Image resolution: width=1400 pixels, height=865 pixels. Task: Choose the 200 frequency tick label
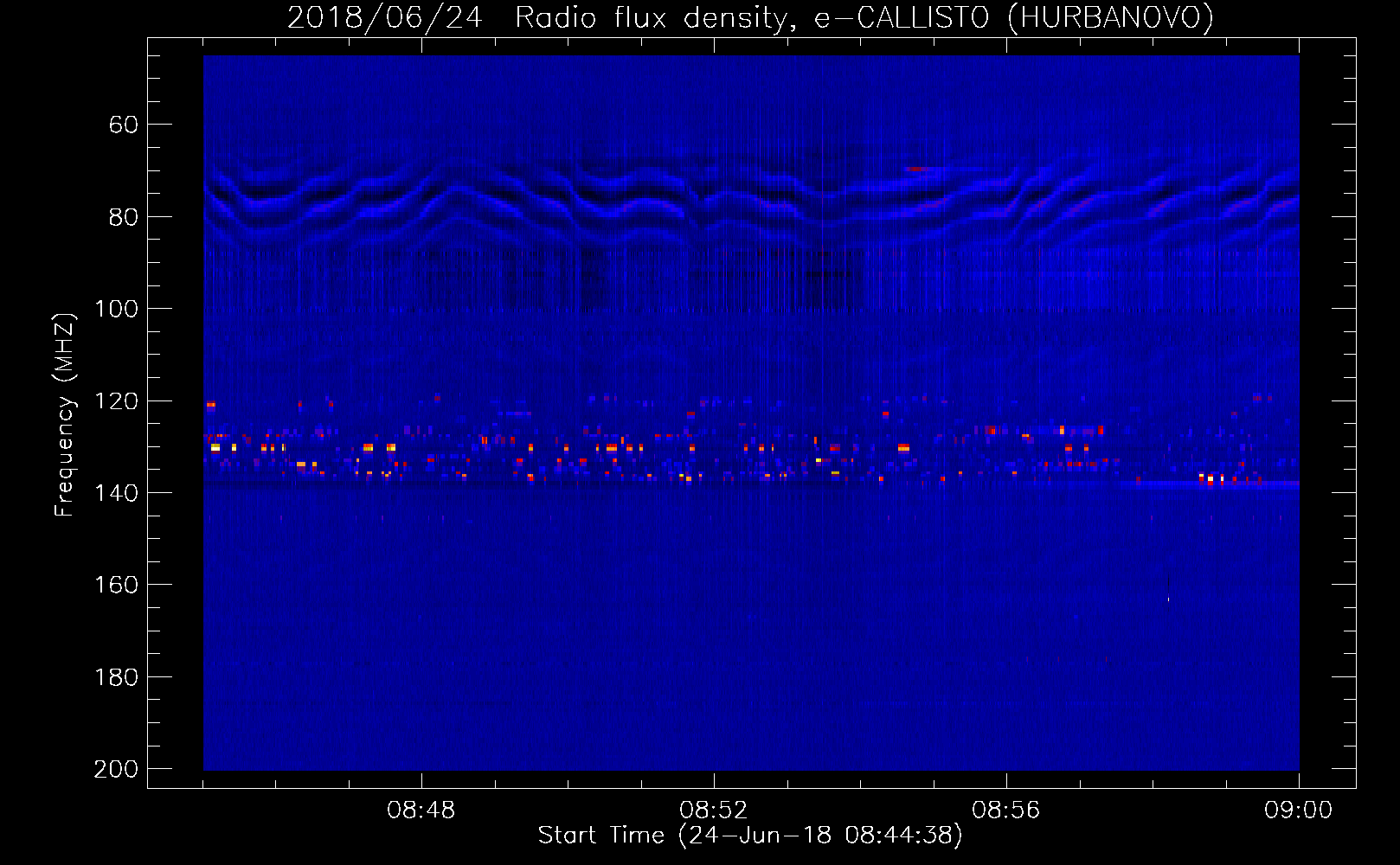[x=117, y=769]
